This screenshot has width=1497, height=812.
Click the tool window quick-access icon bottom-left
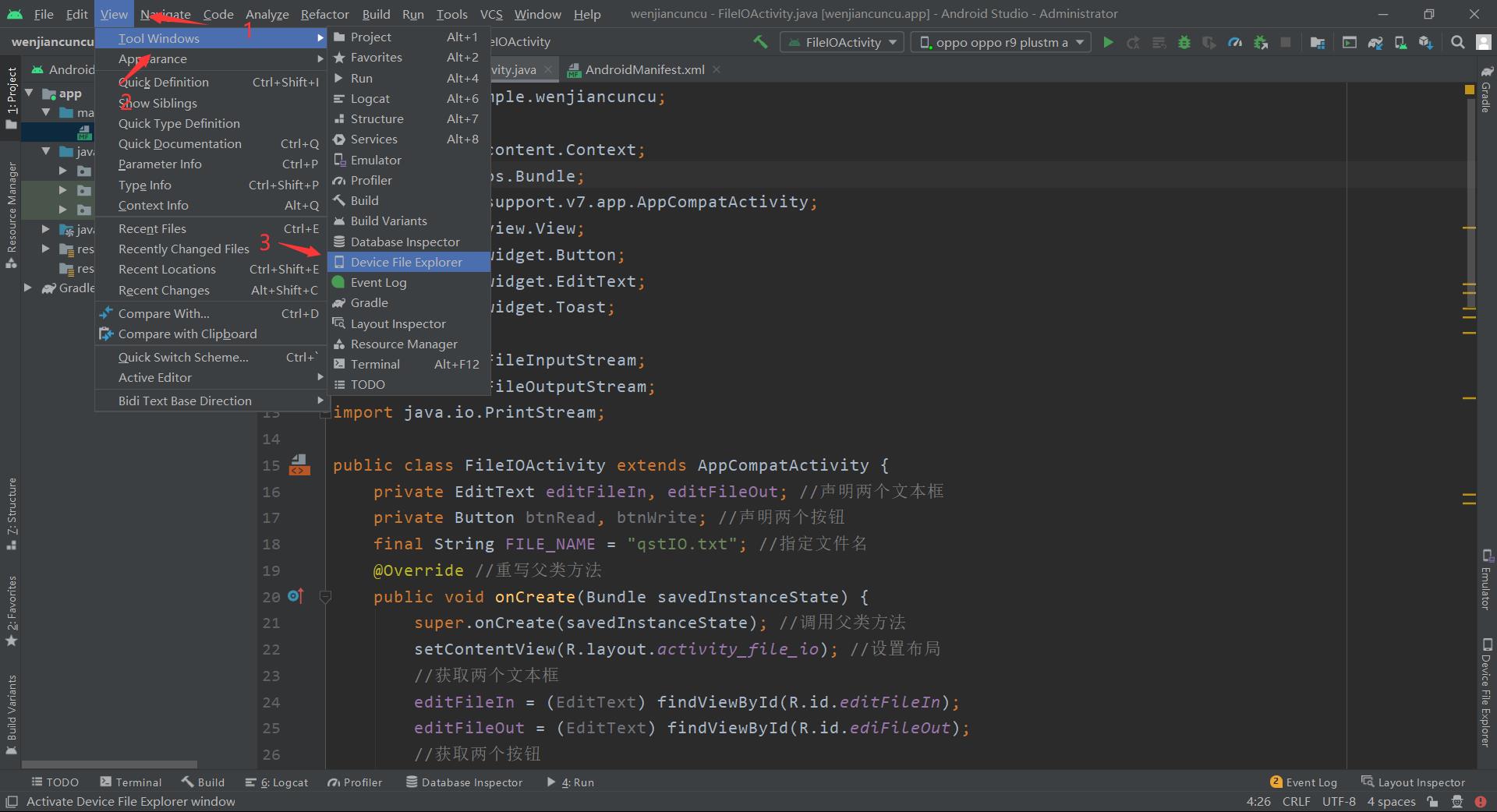point(11,802)
